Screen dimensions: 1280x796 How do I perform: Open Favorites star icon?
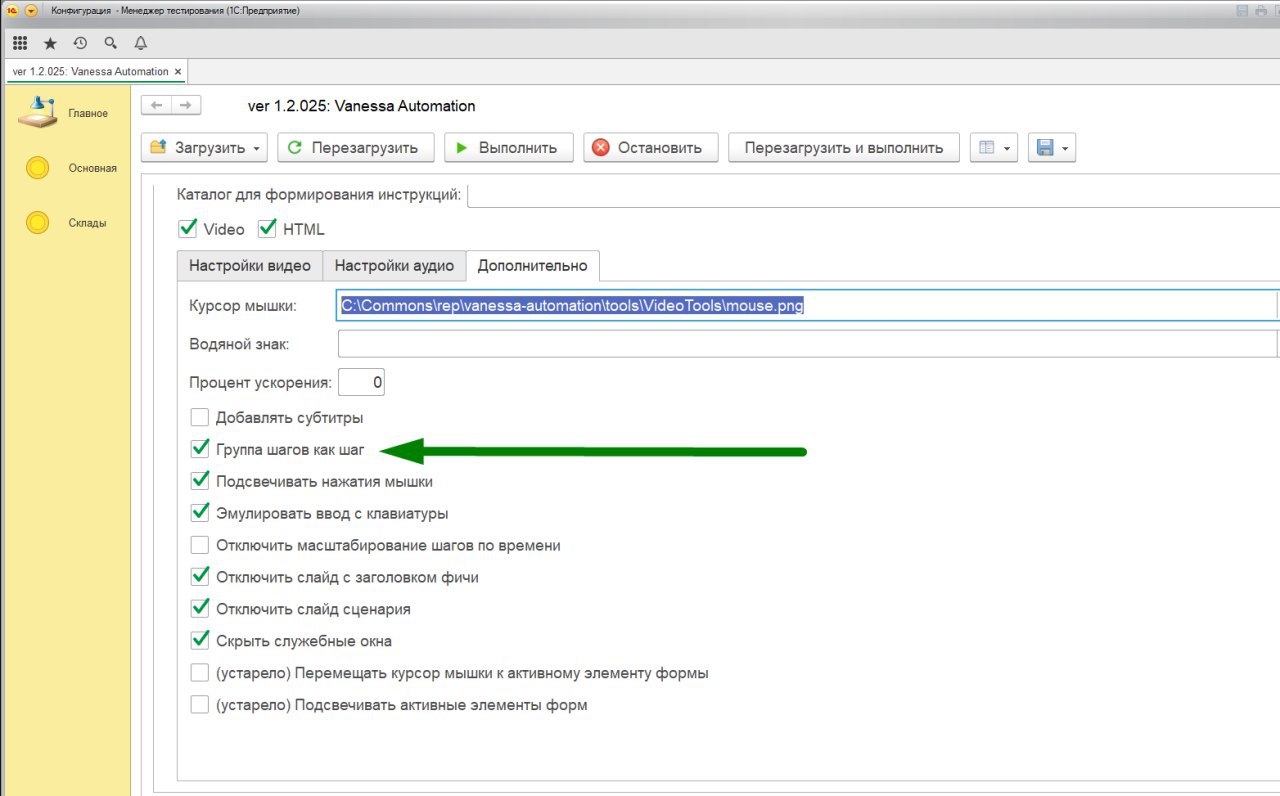click(x=50, y=43)
